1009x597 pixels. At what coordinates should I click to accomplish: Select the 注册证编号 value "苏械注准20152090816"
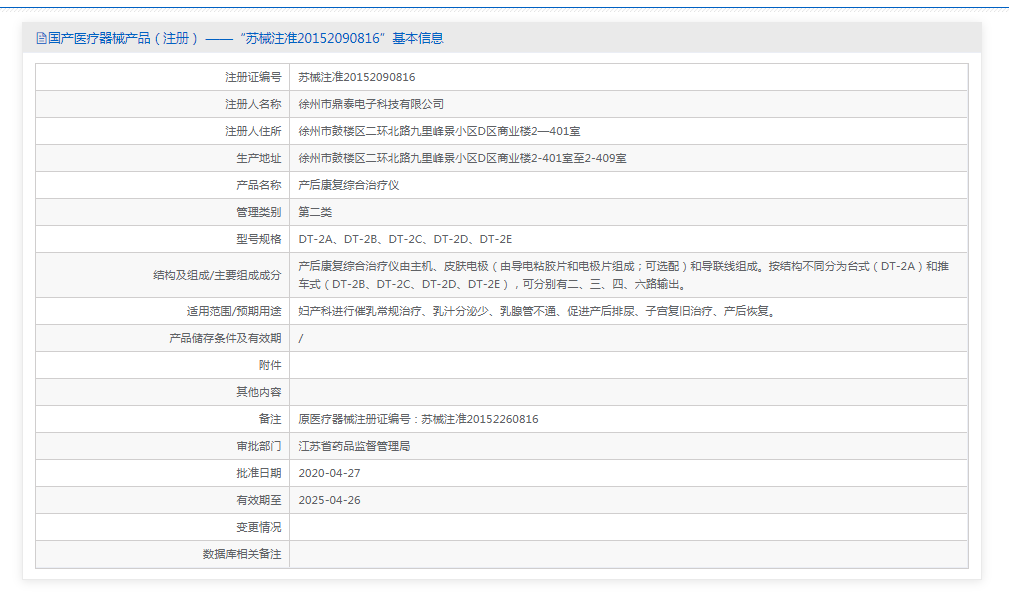[x=362, y=77]
